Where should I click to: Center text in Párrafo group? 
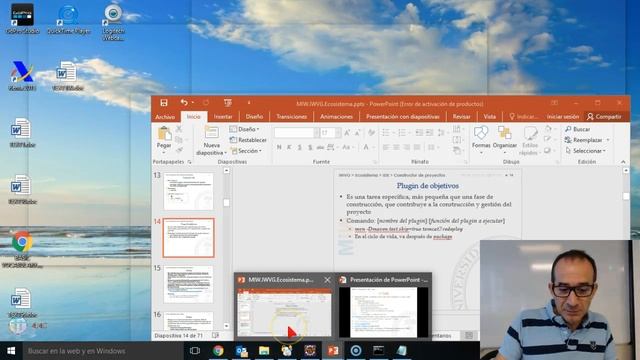pos(396,147)
